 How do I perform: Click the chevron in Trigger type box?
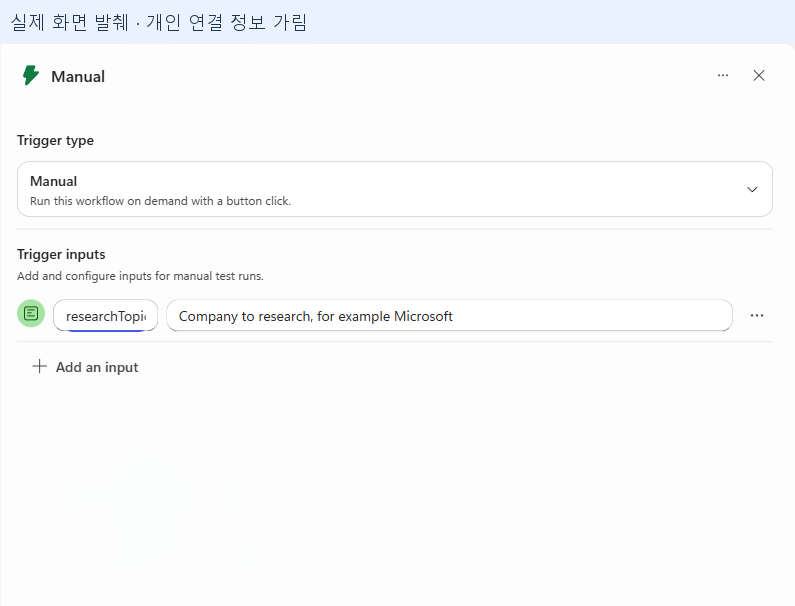pyautogui.click(x=752, y=190)
